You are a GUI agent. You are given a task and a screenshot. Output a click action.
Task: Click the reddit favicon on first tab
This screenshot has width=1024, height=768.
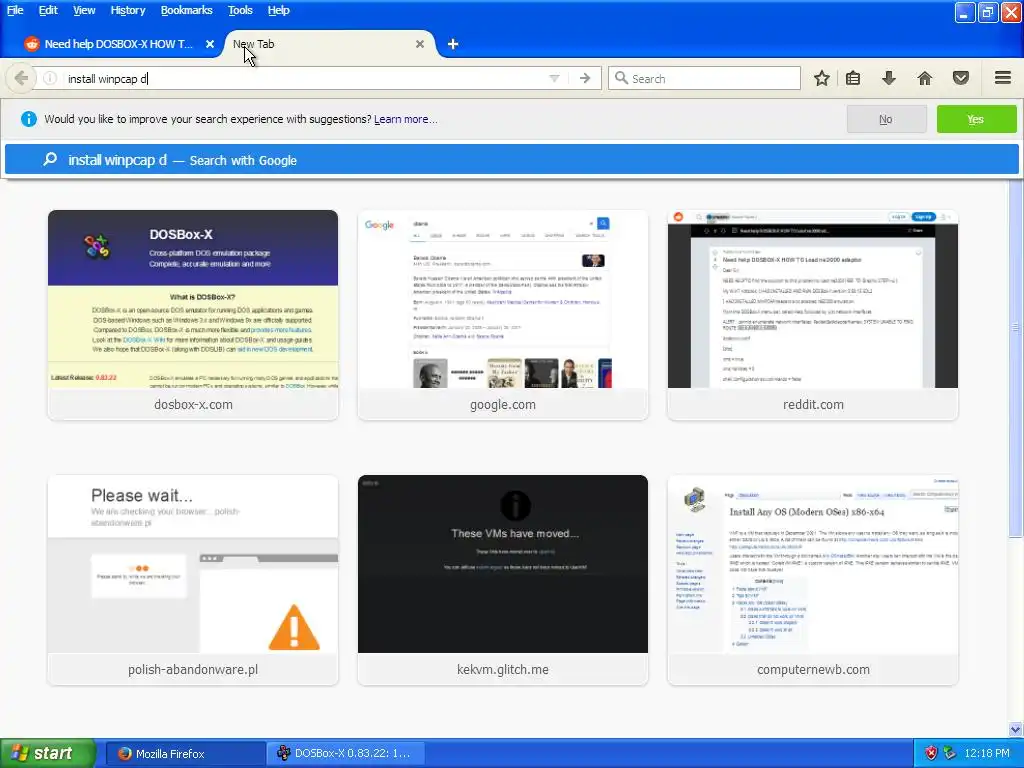31,44
